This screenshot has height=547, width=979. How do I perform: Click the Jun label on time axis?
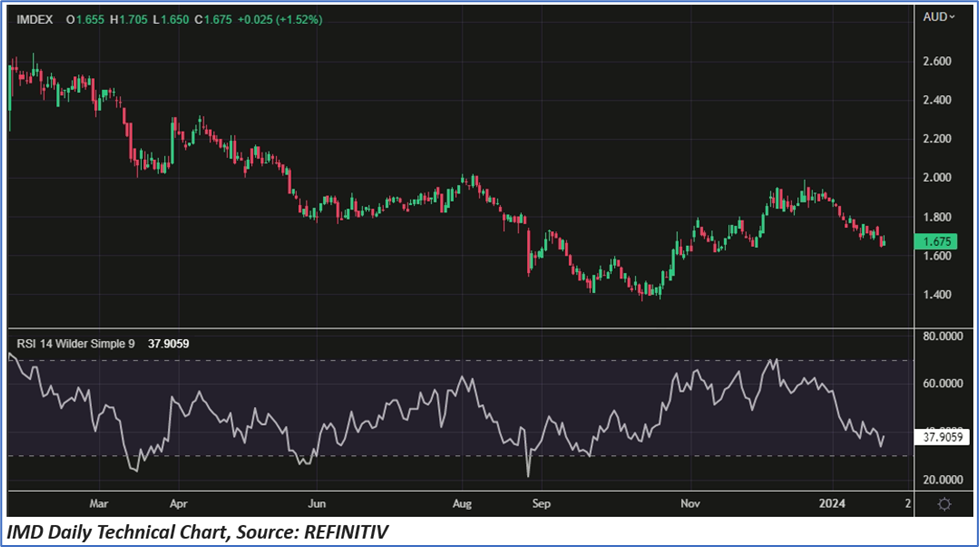pos(317,503)
